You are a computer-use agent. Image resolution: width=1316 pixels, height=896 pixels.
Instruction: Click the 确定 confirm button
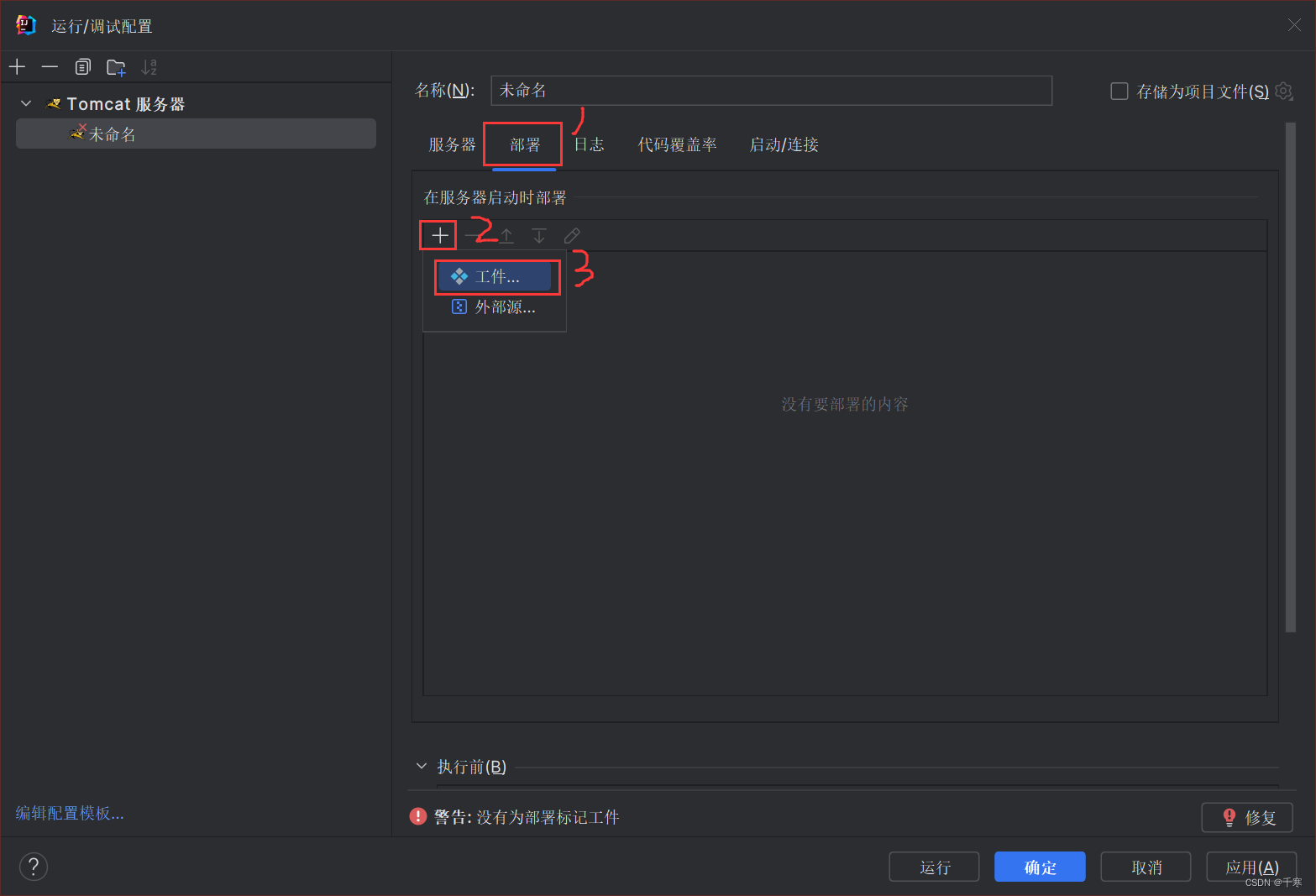[1040, 866]
